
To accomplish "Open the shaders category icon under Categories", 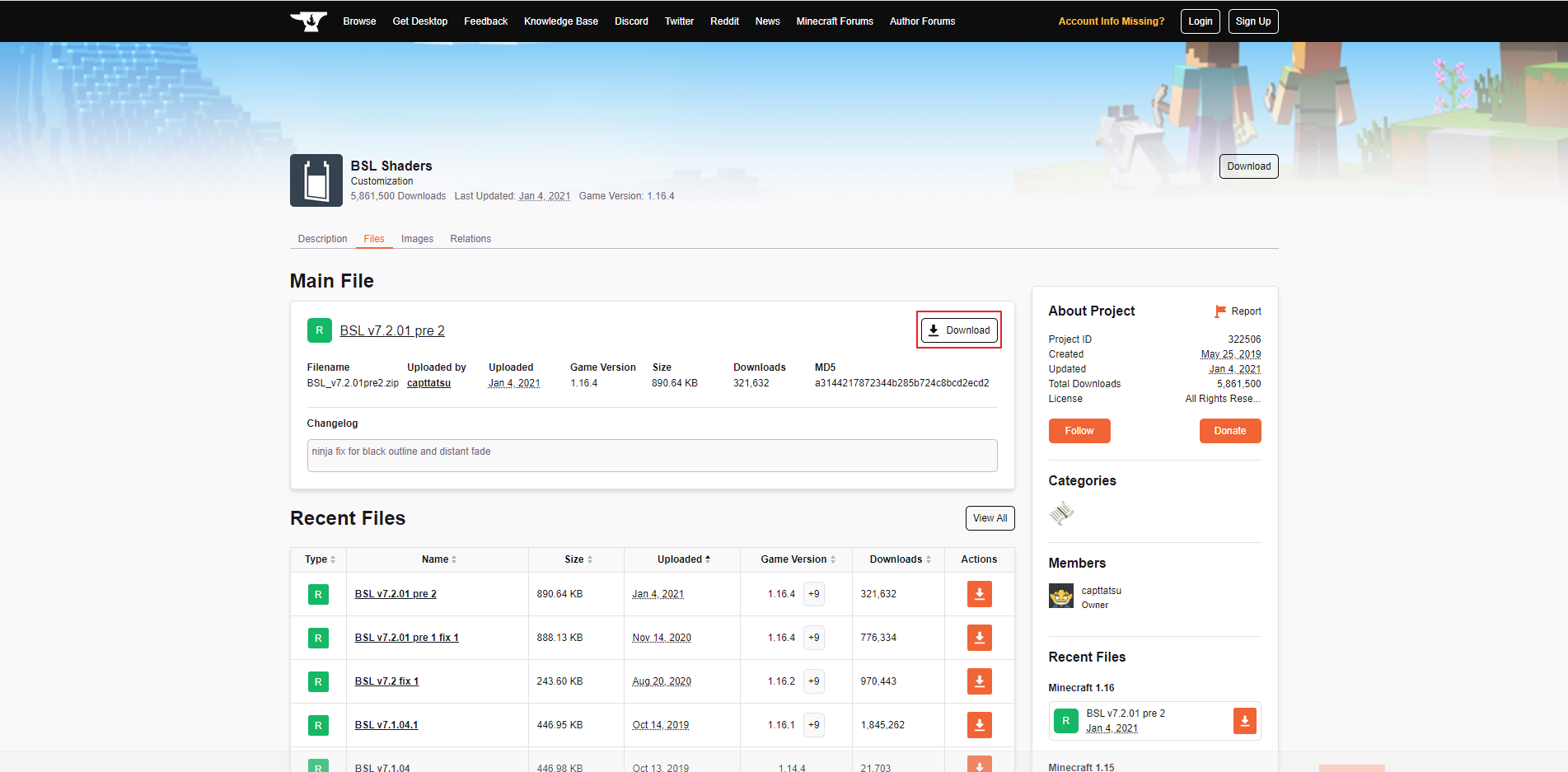I will pos(1061,513).
